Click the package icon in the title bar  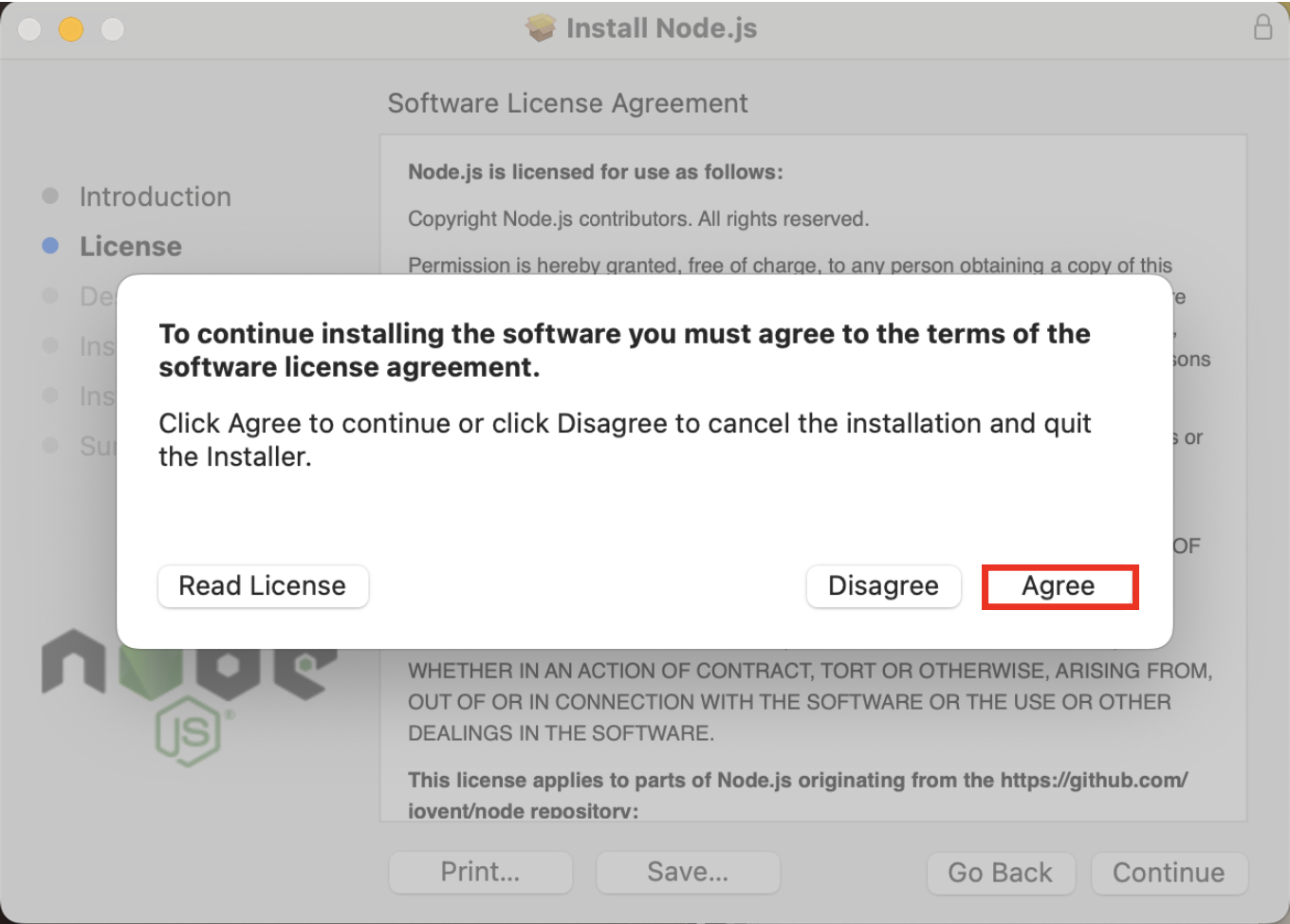[542, 28]
